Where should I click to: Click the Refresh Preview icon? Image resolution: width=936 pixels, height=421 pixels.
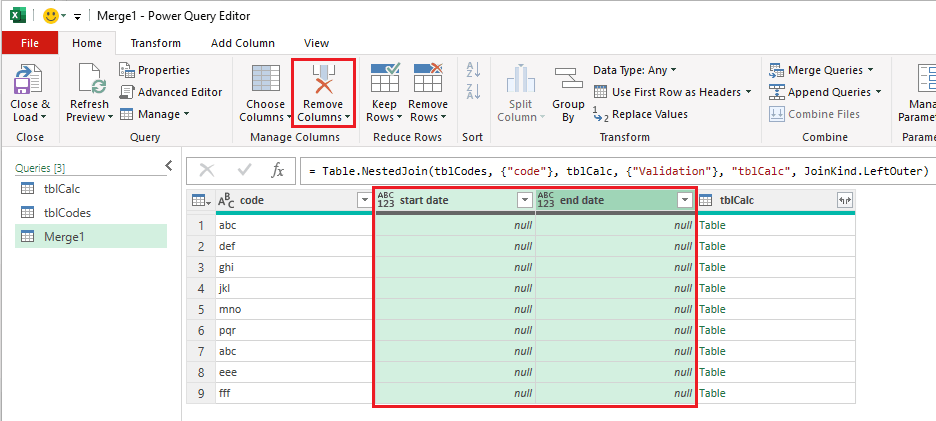(x=91, y=79)
